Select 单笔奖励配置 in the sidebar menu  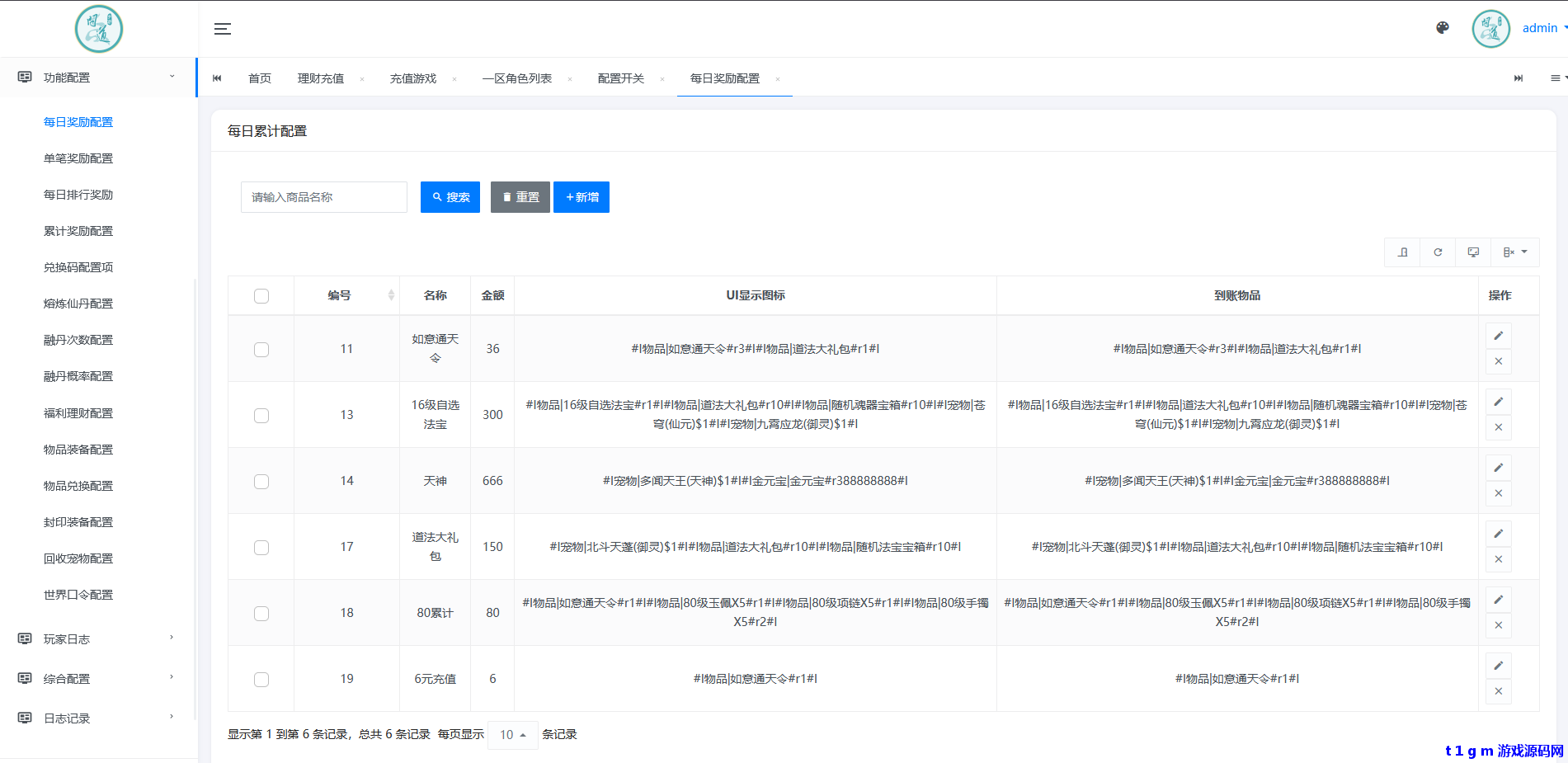pos(78,158)
